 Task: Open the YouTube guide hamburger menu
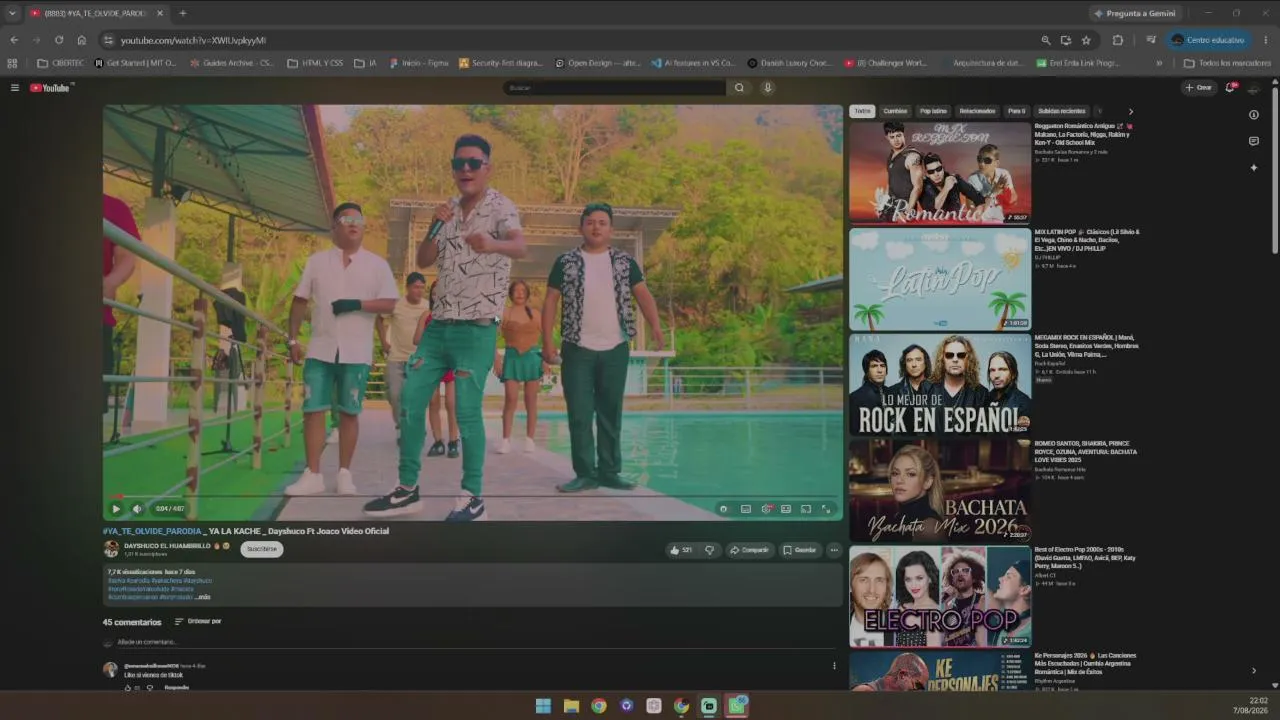tap(15, 88)
